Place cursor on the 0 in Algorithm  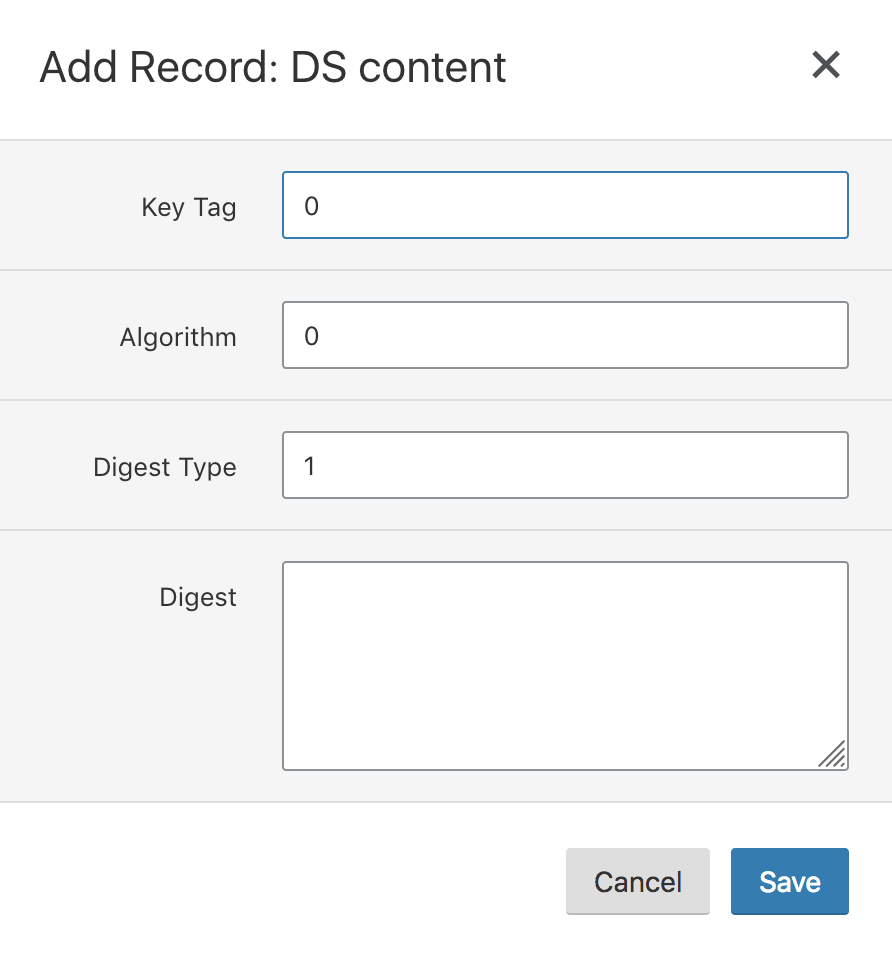tap(311, 336)
